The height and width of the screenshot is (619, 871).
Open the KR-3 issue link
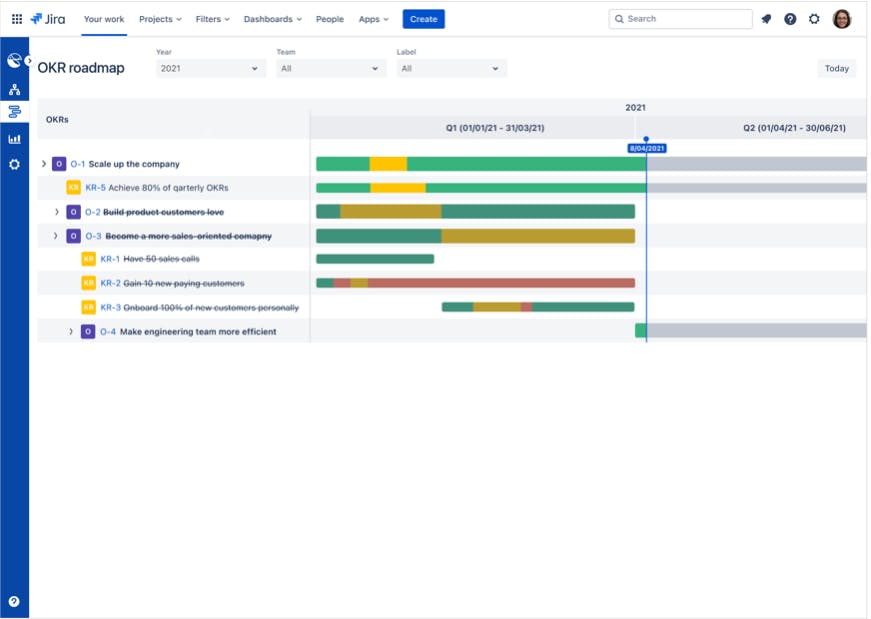point(110,307)
